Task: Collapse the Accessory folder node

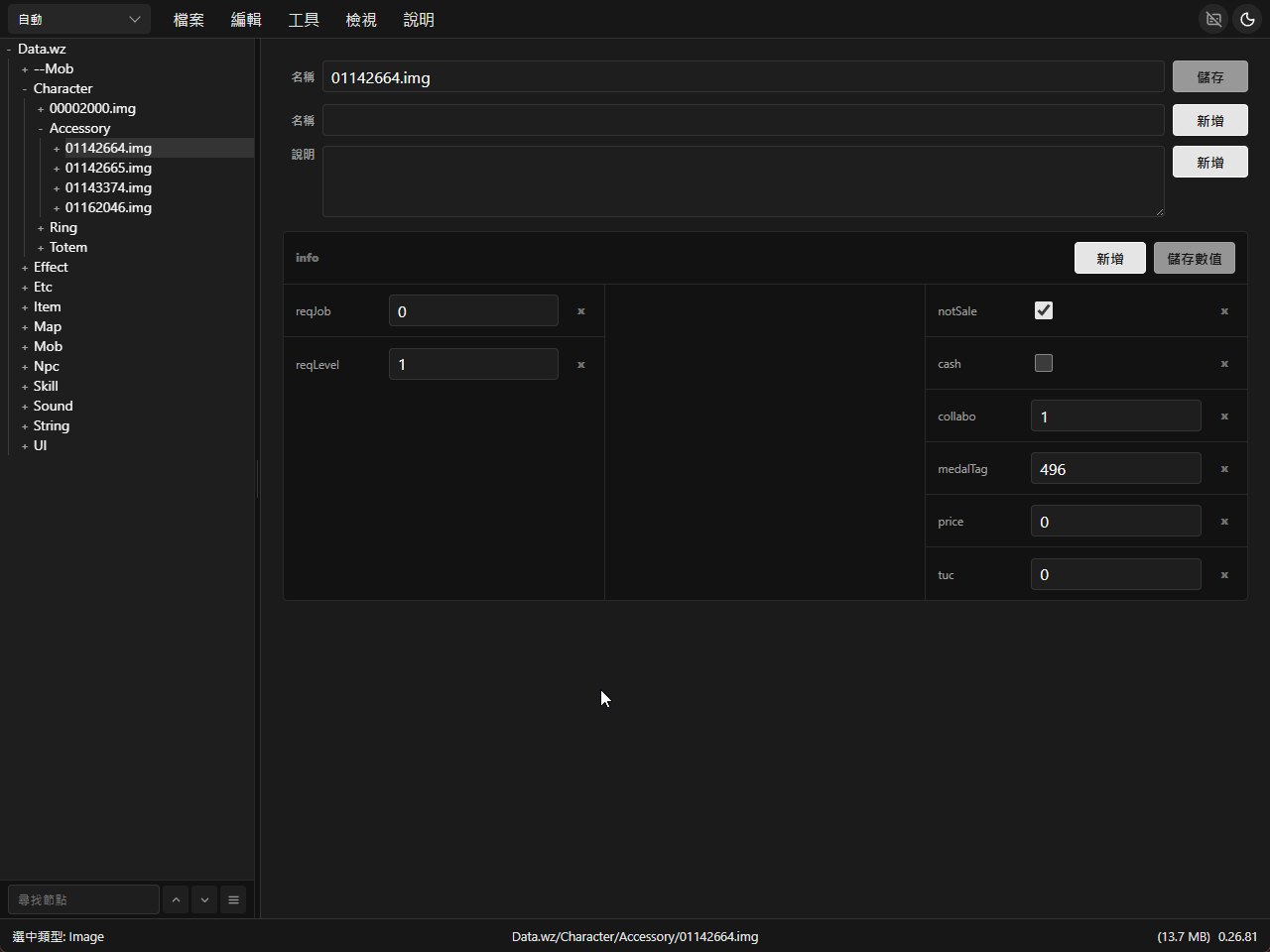Action: click(41, 129)
